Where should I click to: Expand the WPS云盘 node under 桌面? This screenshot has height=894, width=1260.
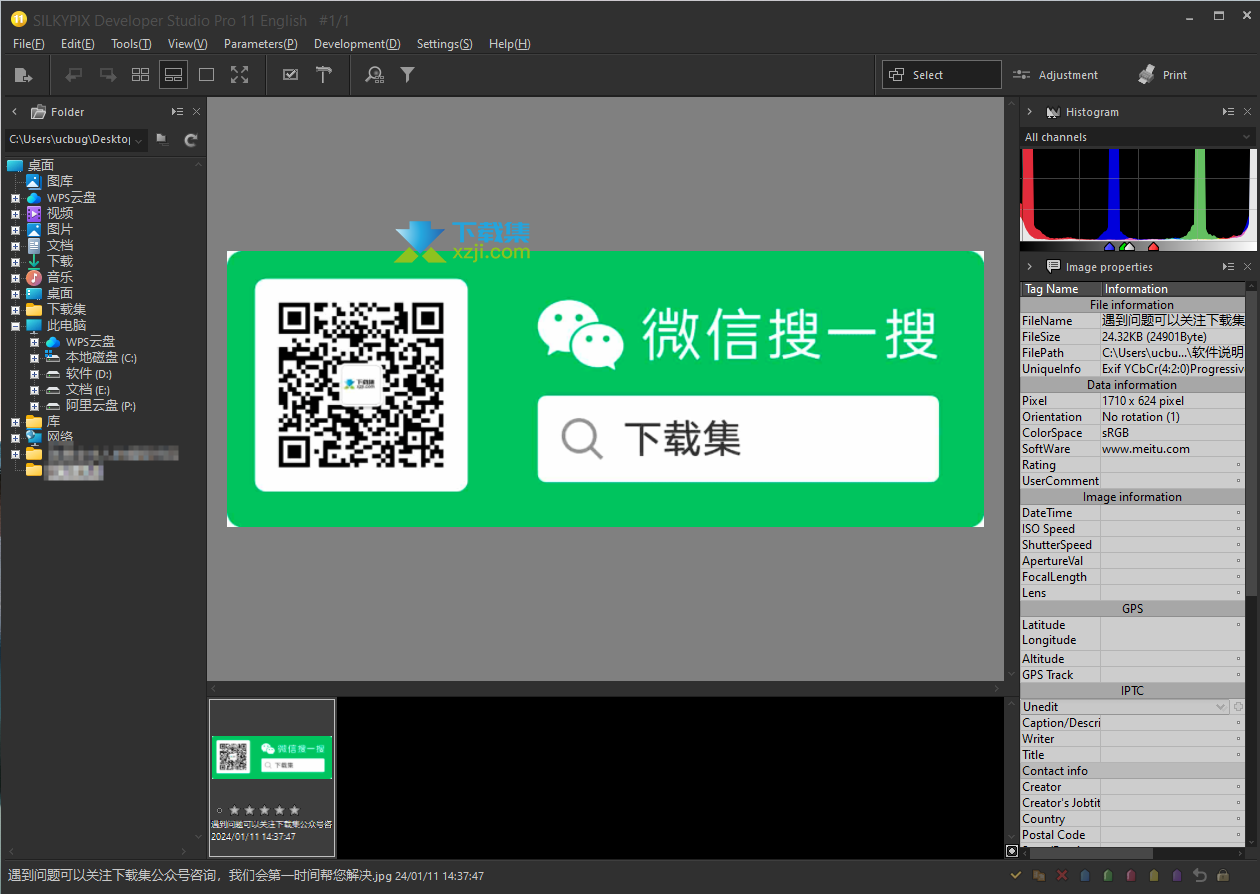[15, 198]
